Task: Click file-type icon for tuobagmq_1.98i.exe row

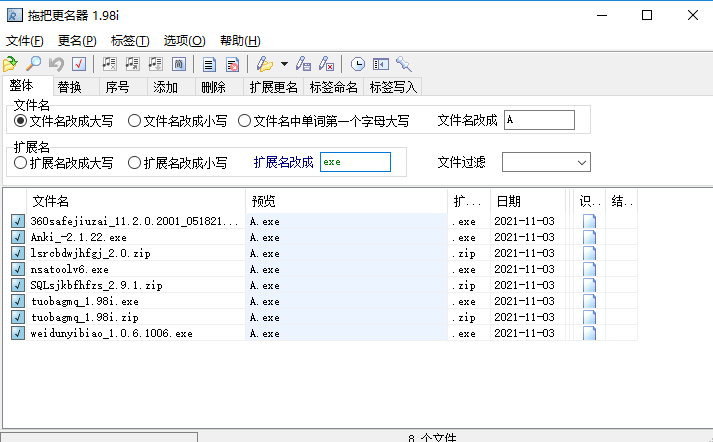Action: click(x=589, y=301)
